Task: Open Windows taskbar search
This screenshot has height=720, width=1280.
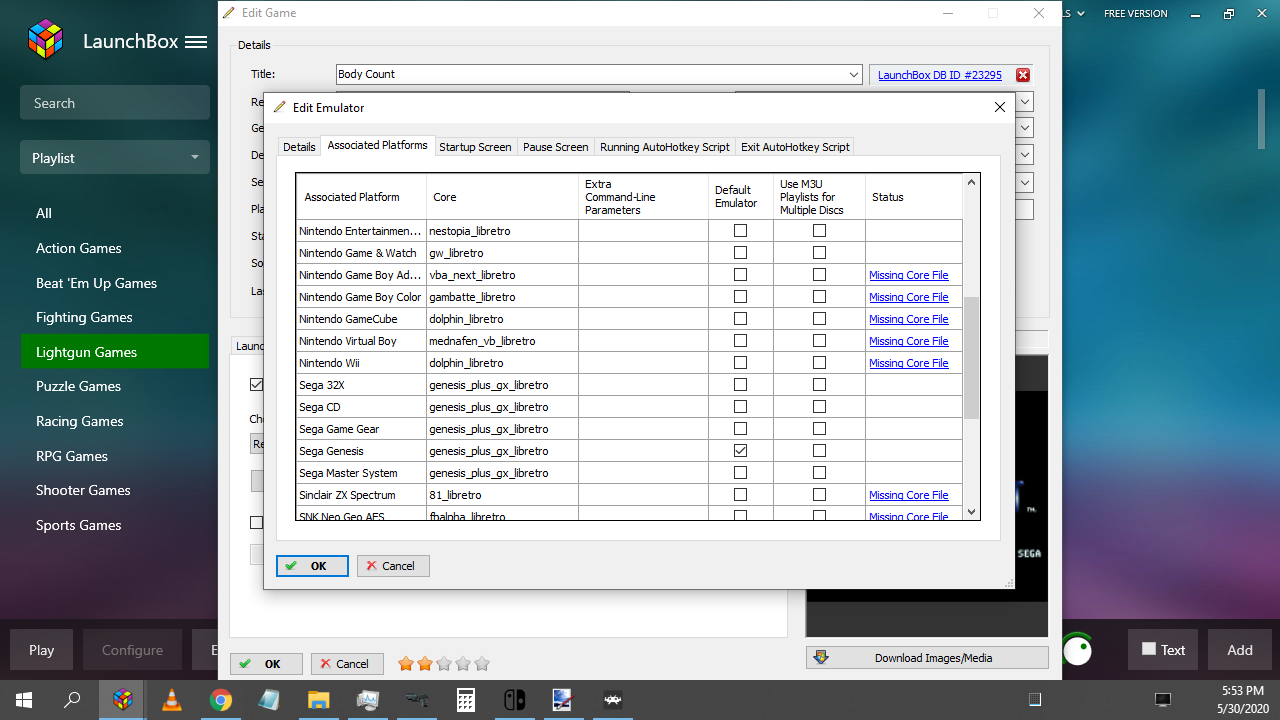Action: pyautogui.click(x=72, y=700)
